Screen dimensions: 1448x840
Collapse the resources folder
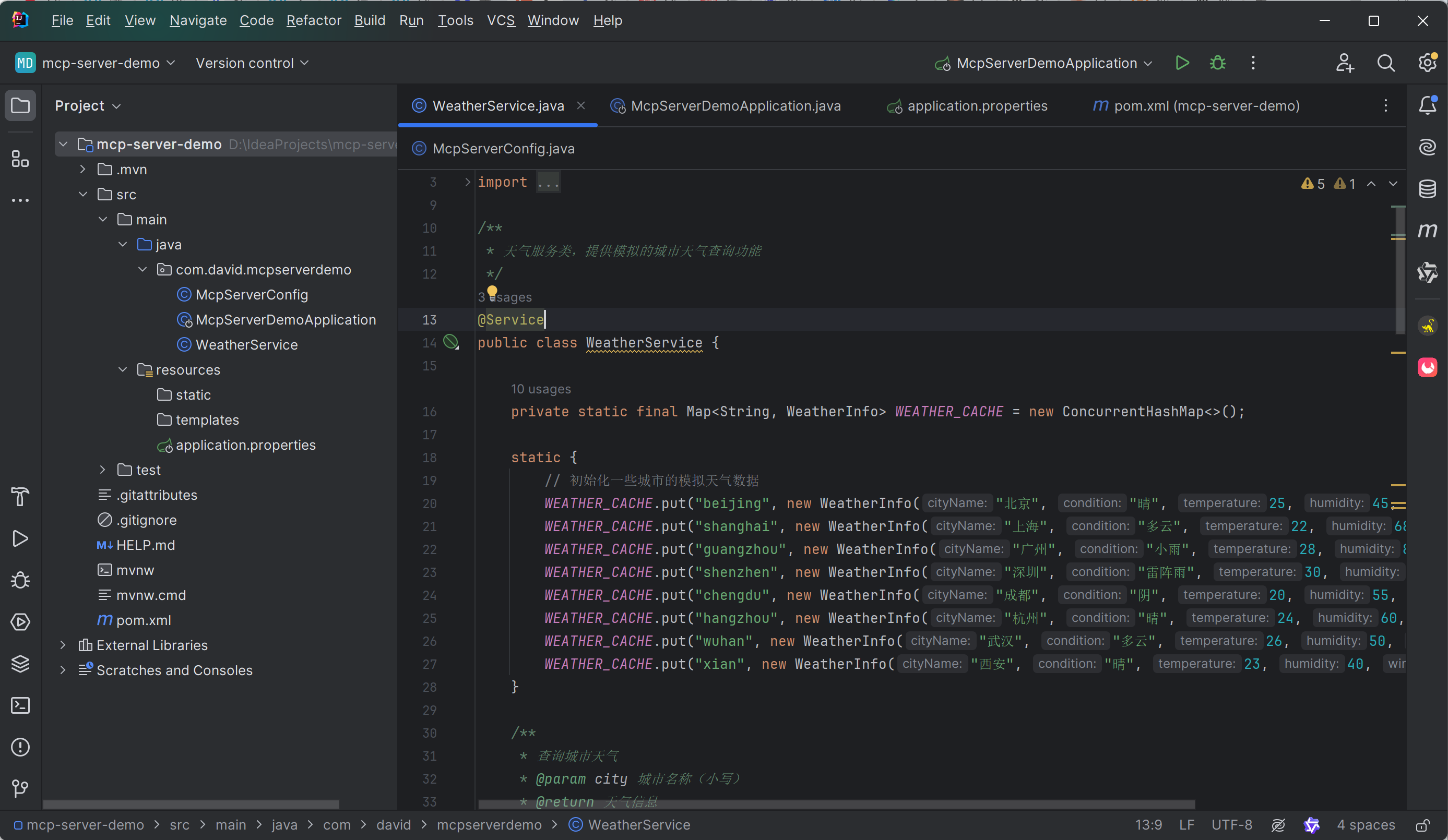(122, 370)
